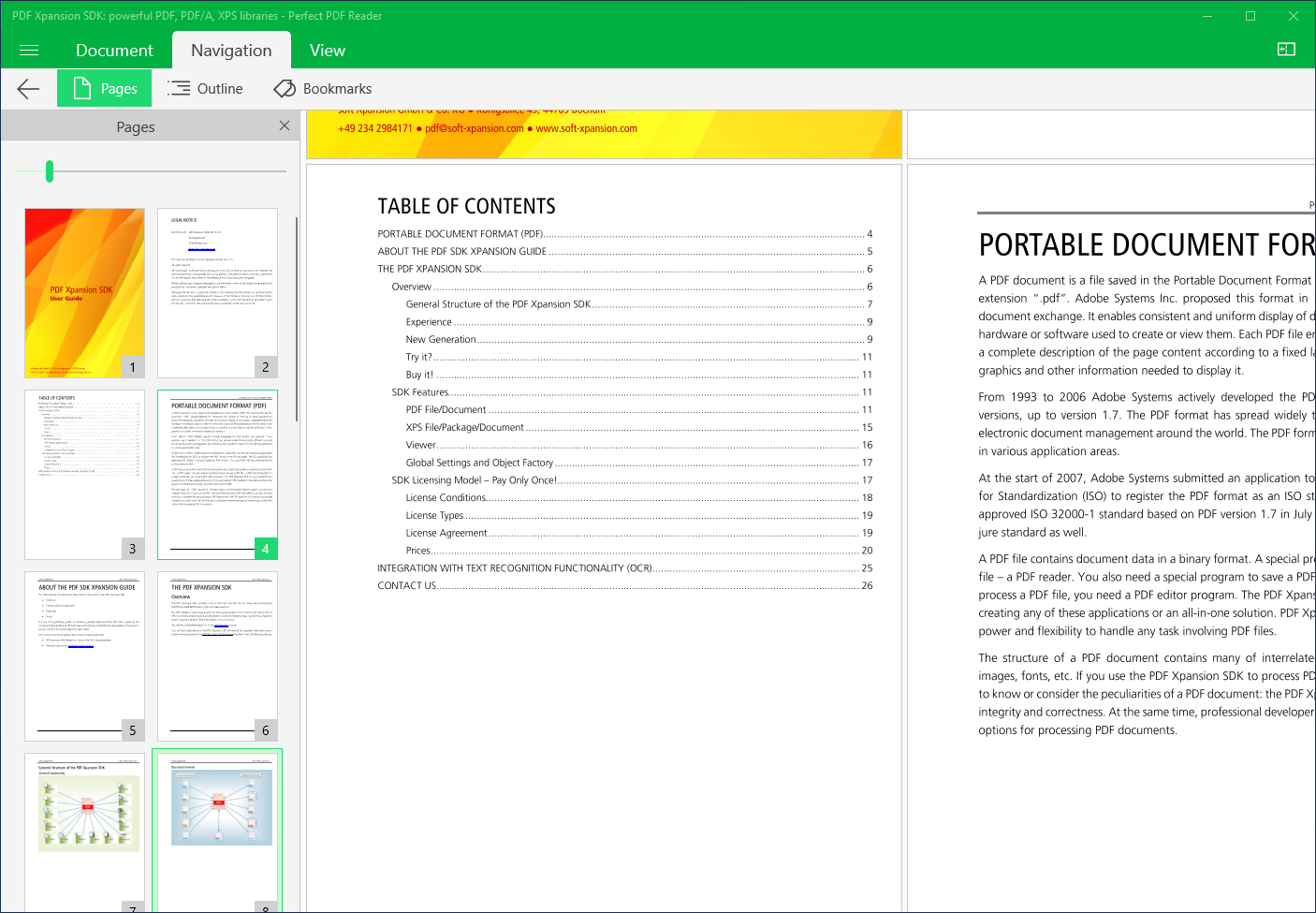This screenshot has width=1316, height=913.
Task: Switch to the View tab
Action: 327,50
